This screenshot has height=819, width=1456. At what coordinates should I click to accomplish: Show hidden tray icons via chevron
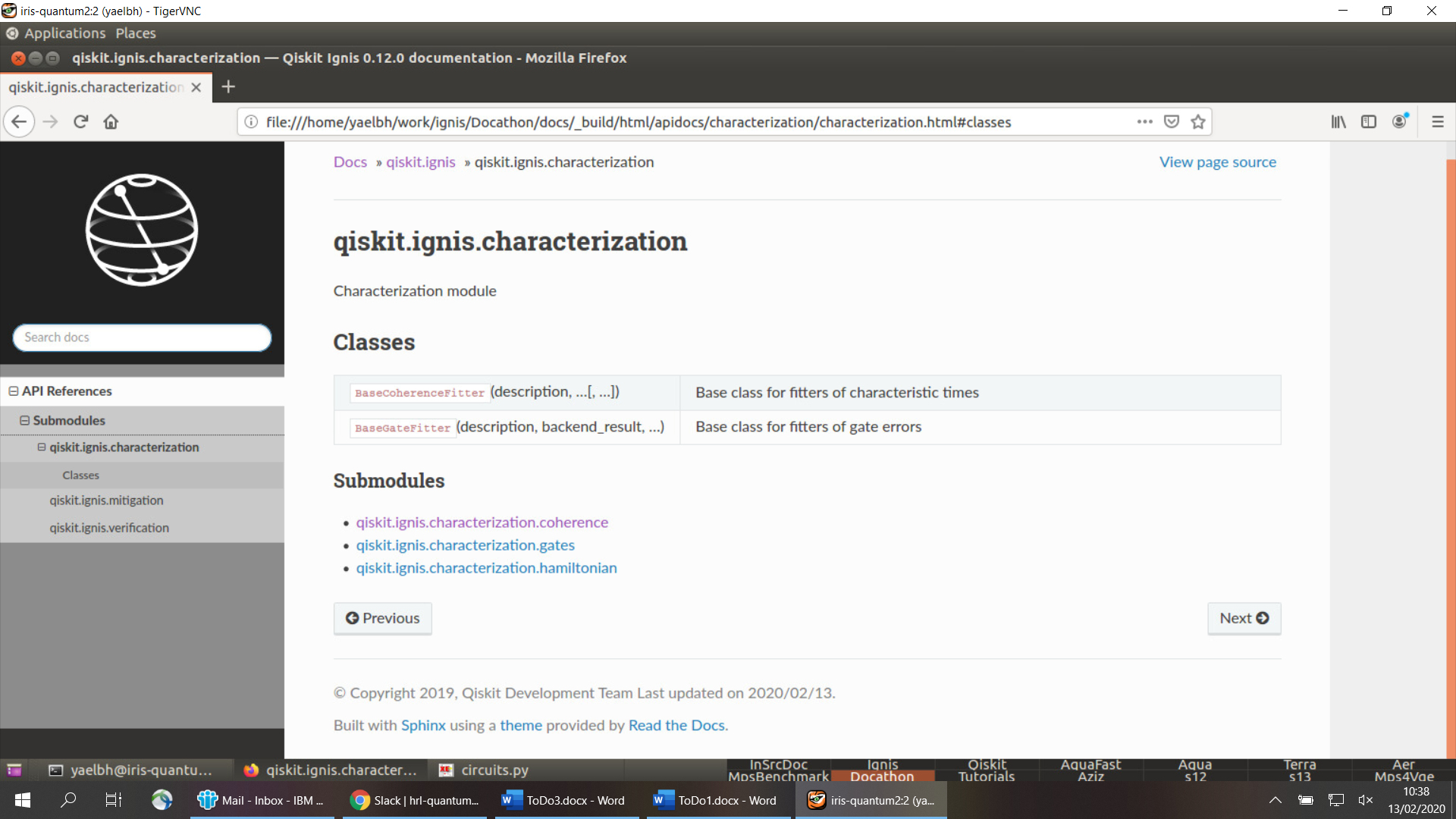tap(1275, 800)
